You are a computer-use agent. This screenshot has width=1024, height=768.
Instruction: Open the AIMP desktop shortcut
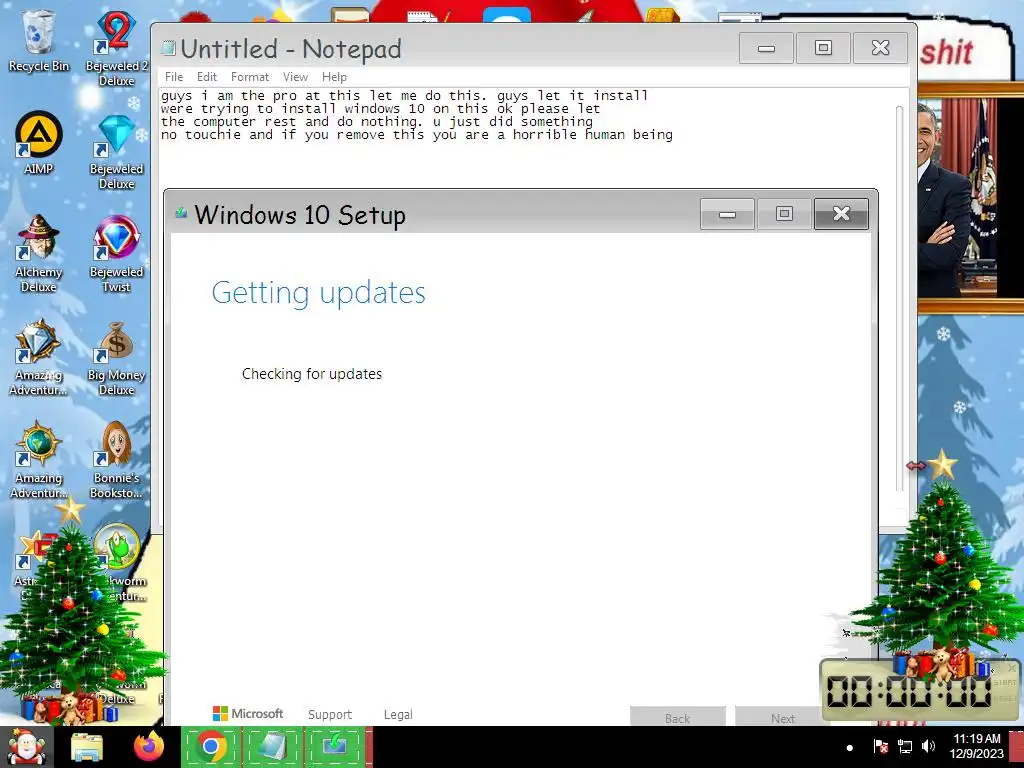click(x=39, y=143)
